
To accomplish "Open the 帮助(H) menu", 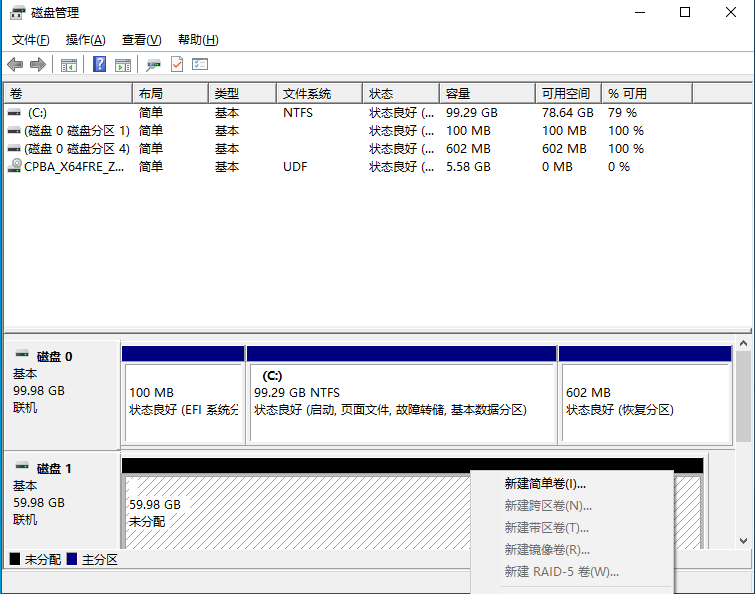I will (x=198, y=40).
